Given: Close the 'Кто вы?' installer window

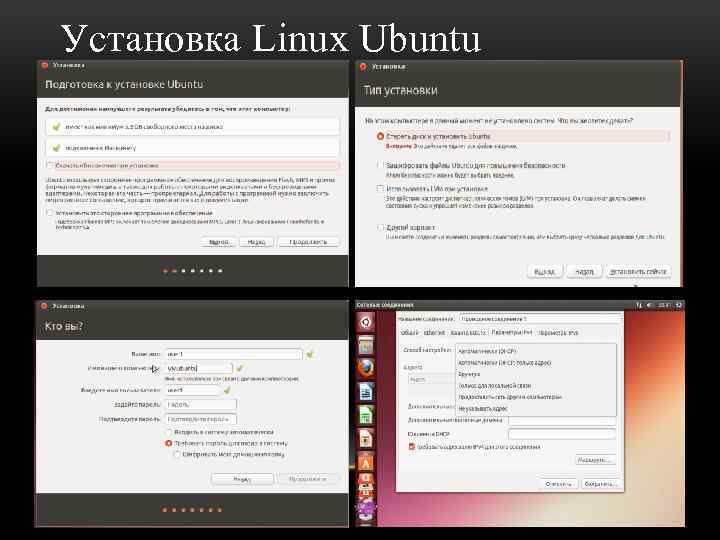Looking at the screenshot, I should click(x=44, y=306).
